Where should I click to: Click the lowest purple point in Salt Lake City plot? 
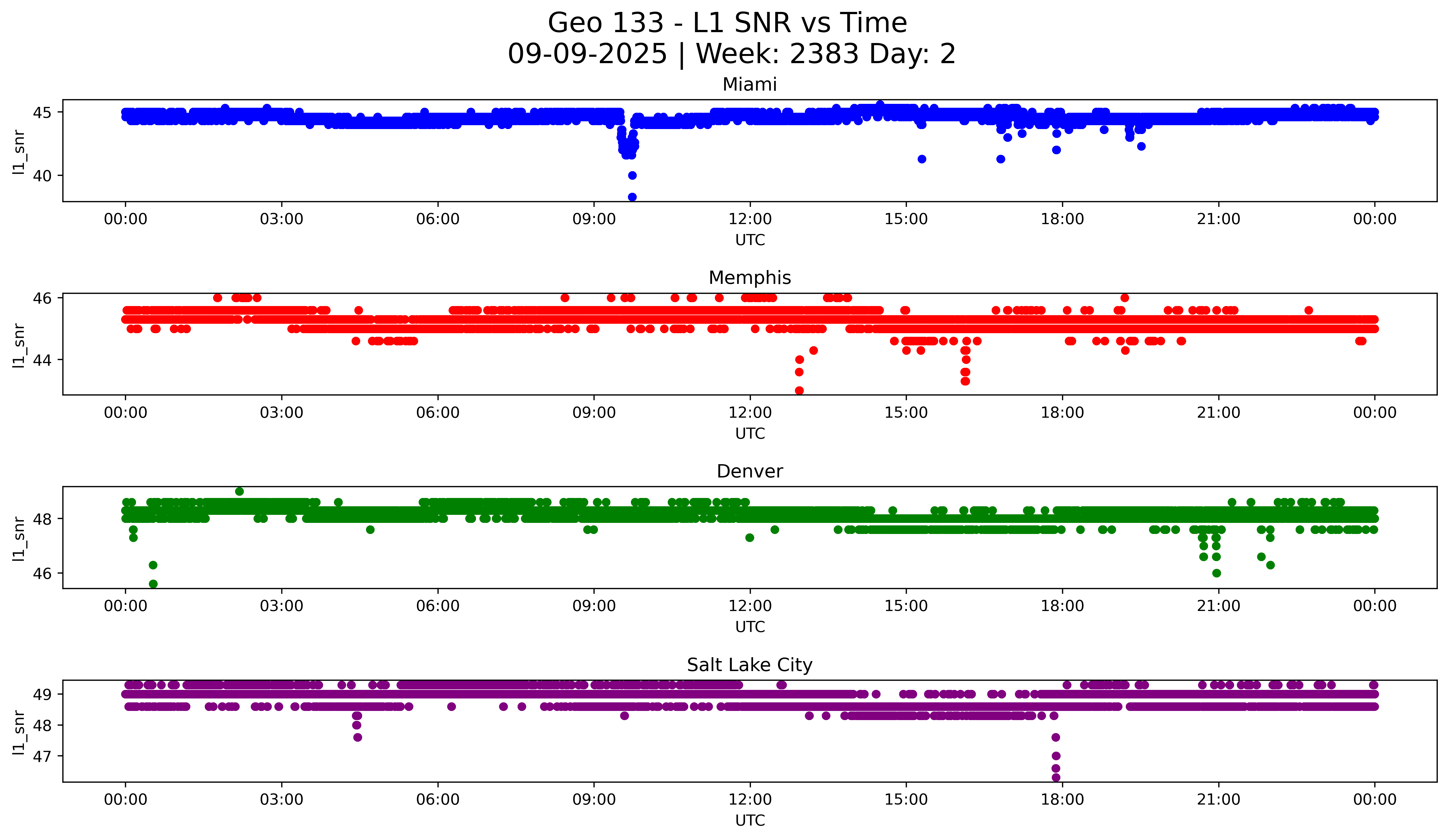click(x=1056, y=777)
